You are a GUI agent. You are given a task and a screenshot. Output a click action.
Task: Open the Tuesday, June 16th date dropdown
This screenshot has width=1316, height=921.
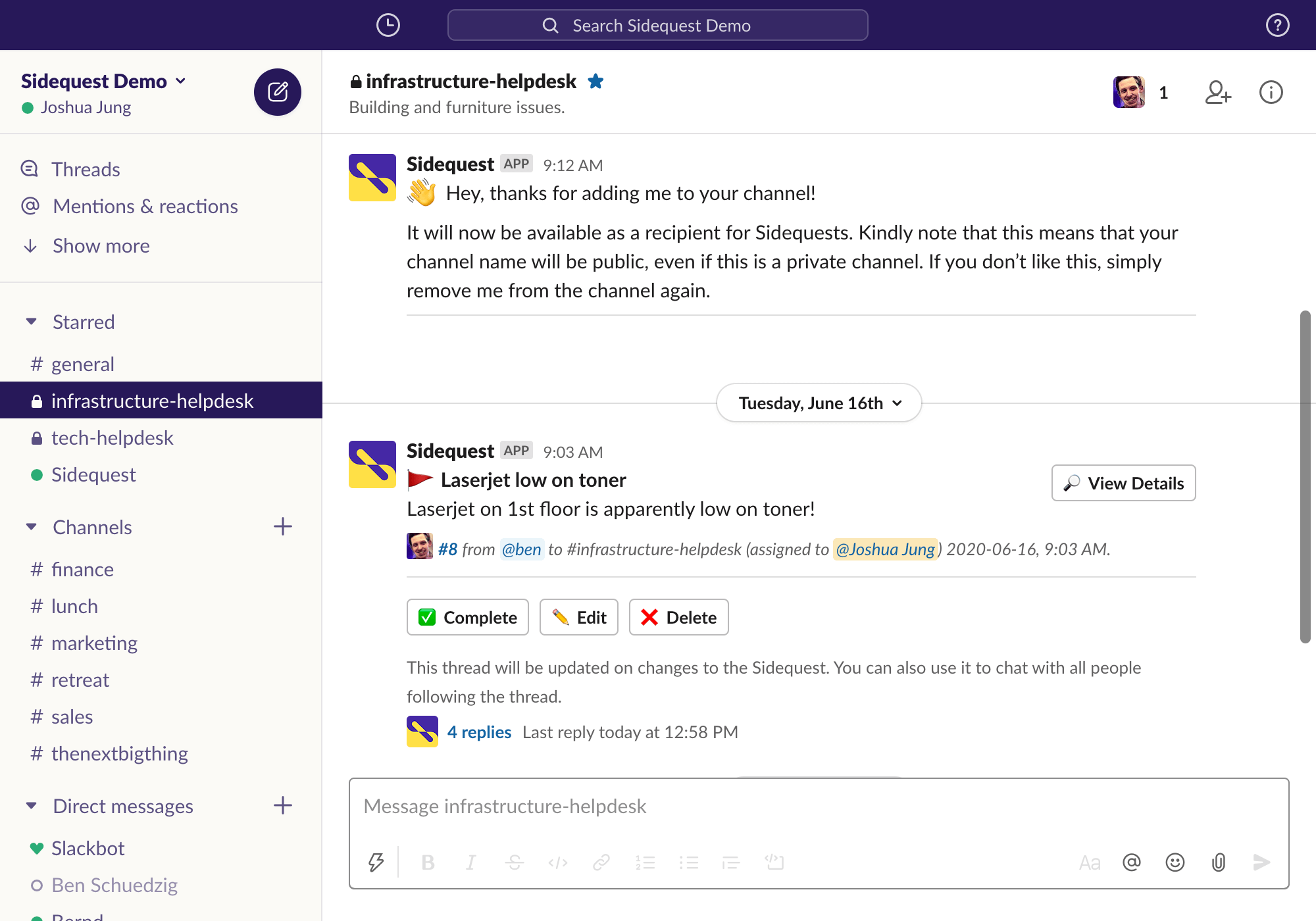coord(819,403)
